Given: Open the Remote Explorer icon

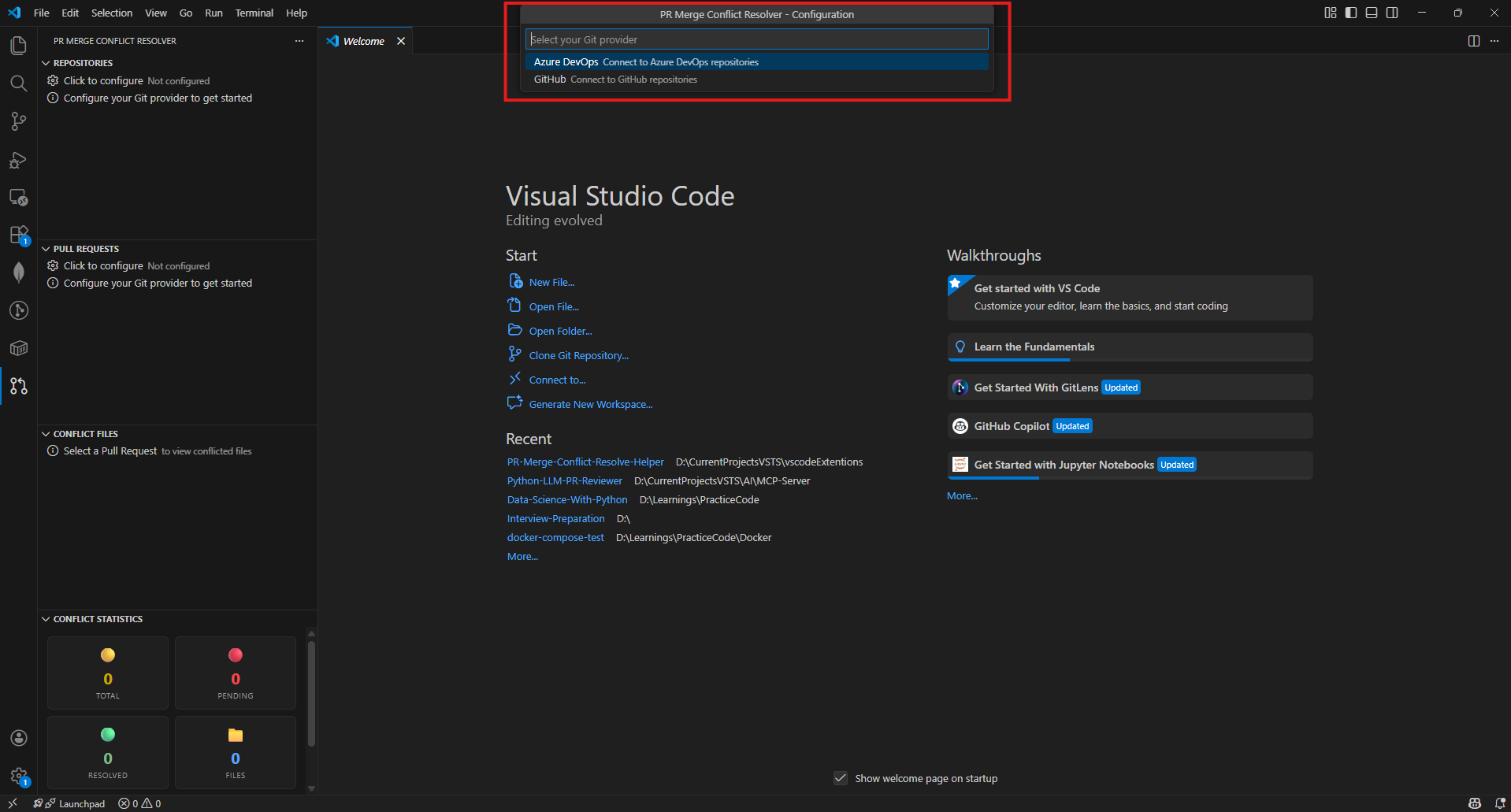Looking at the screenshot, I should [x=18, y=198].
